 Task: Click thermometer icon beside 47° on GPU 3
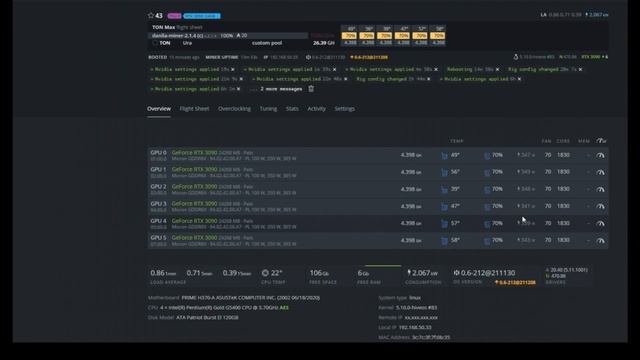(x=444, y=207)
